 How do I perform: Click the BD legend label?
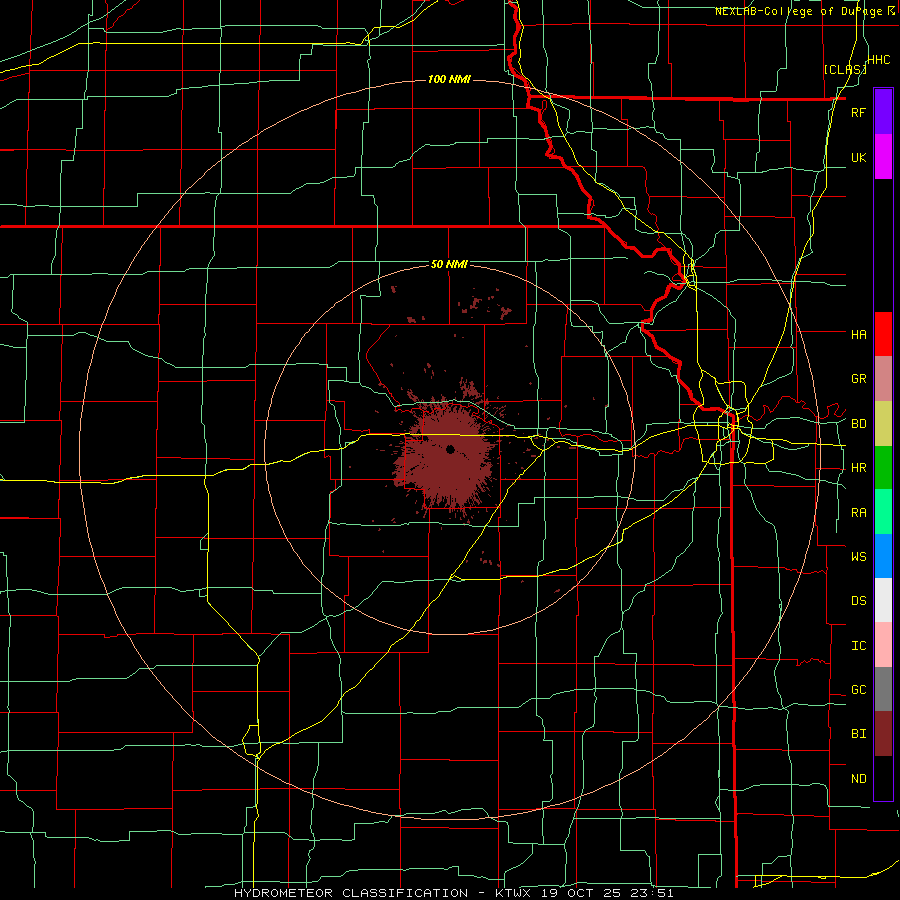tap(858, 424)
